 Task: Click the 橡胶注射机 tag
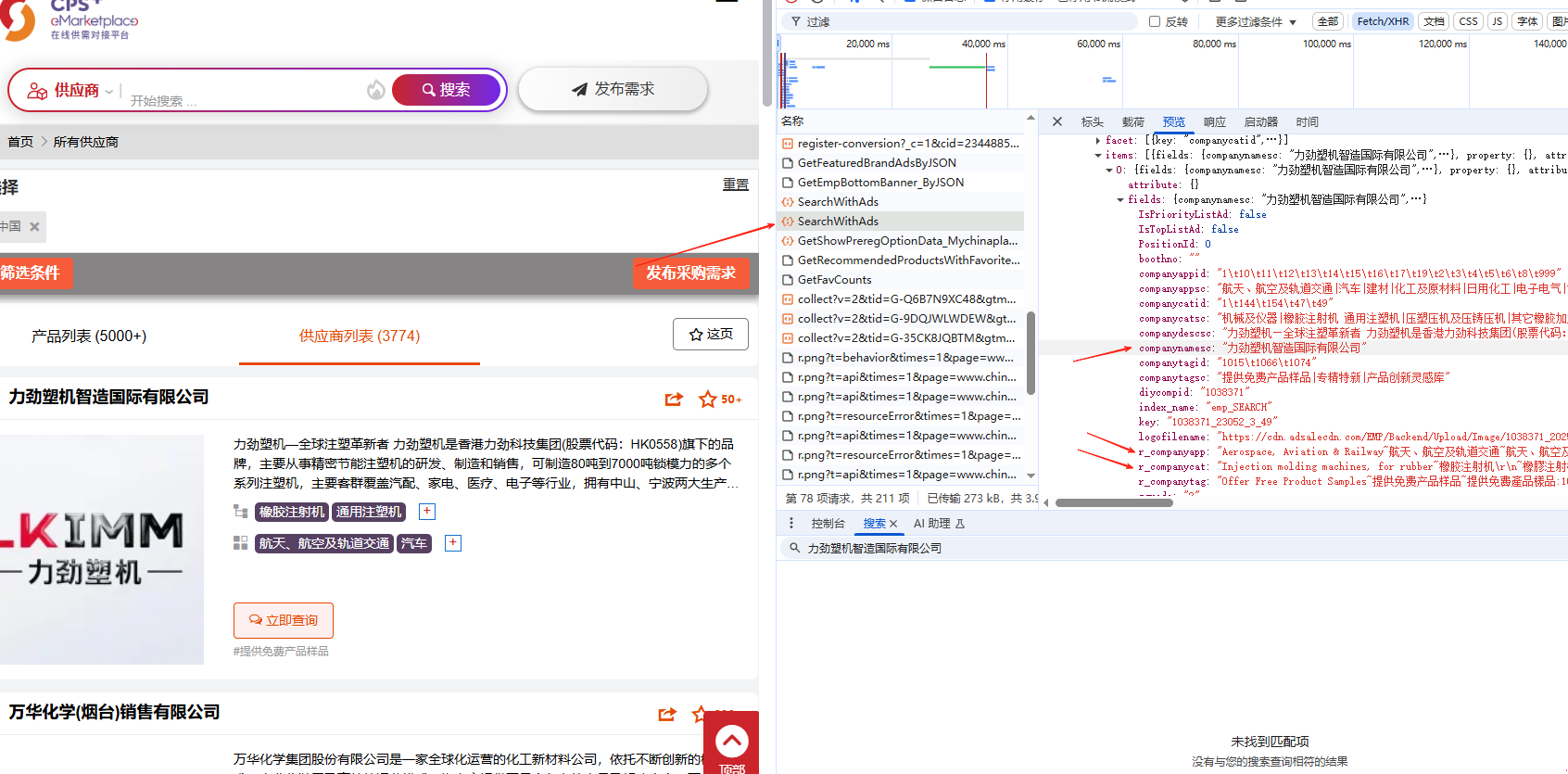click(292, 512)
